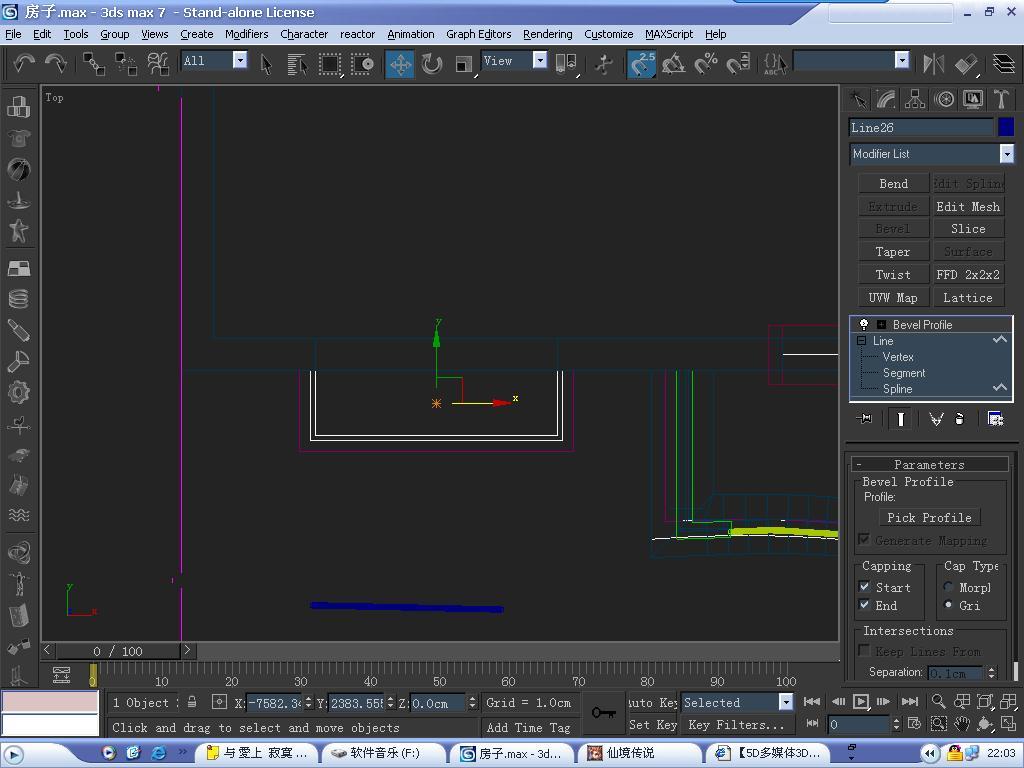
Task: Open the Modifiers menu
Action: point(246,34)
